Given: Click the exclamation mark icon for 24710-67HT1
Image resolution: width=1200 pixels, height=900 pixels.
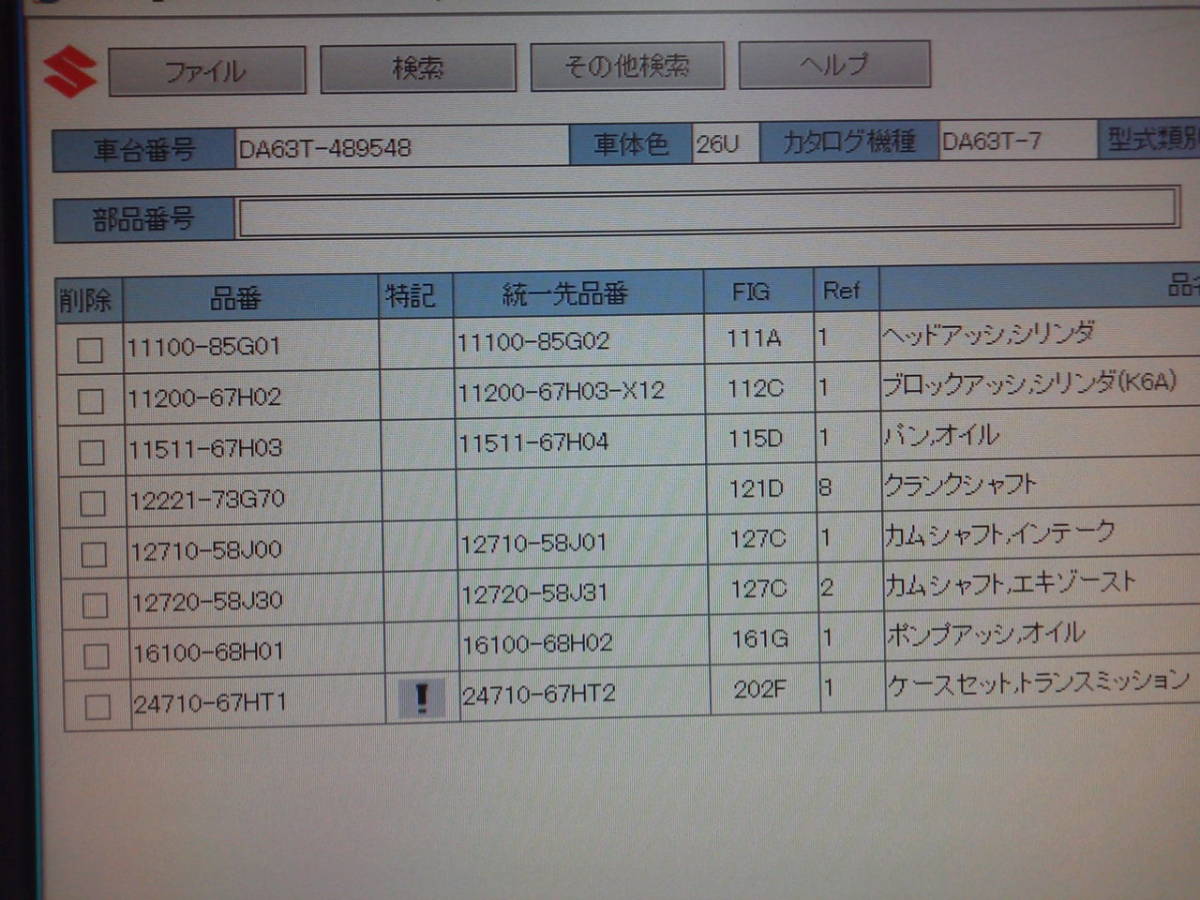Looking at the screenshot, I should click(421, 697).
